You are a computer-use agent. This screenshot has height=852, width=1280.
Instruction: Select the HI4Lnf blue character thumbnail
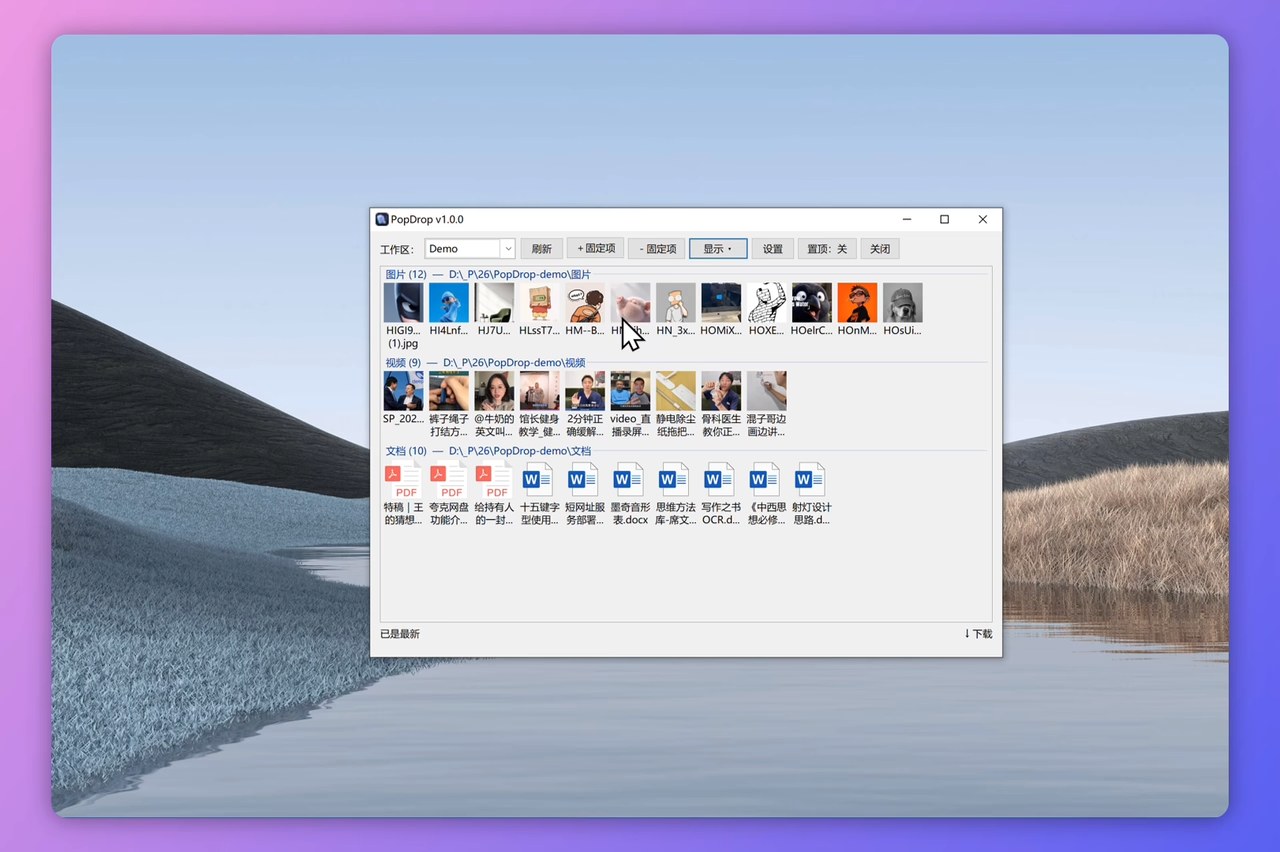(x=449, y=303)
